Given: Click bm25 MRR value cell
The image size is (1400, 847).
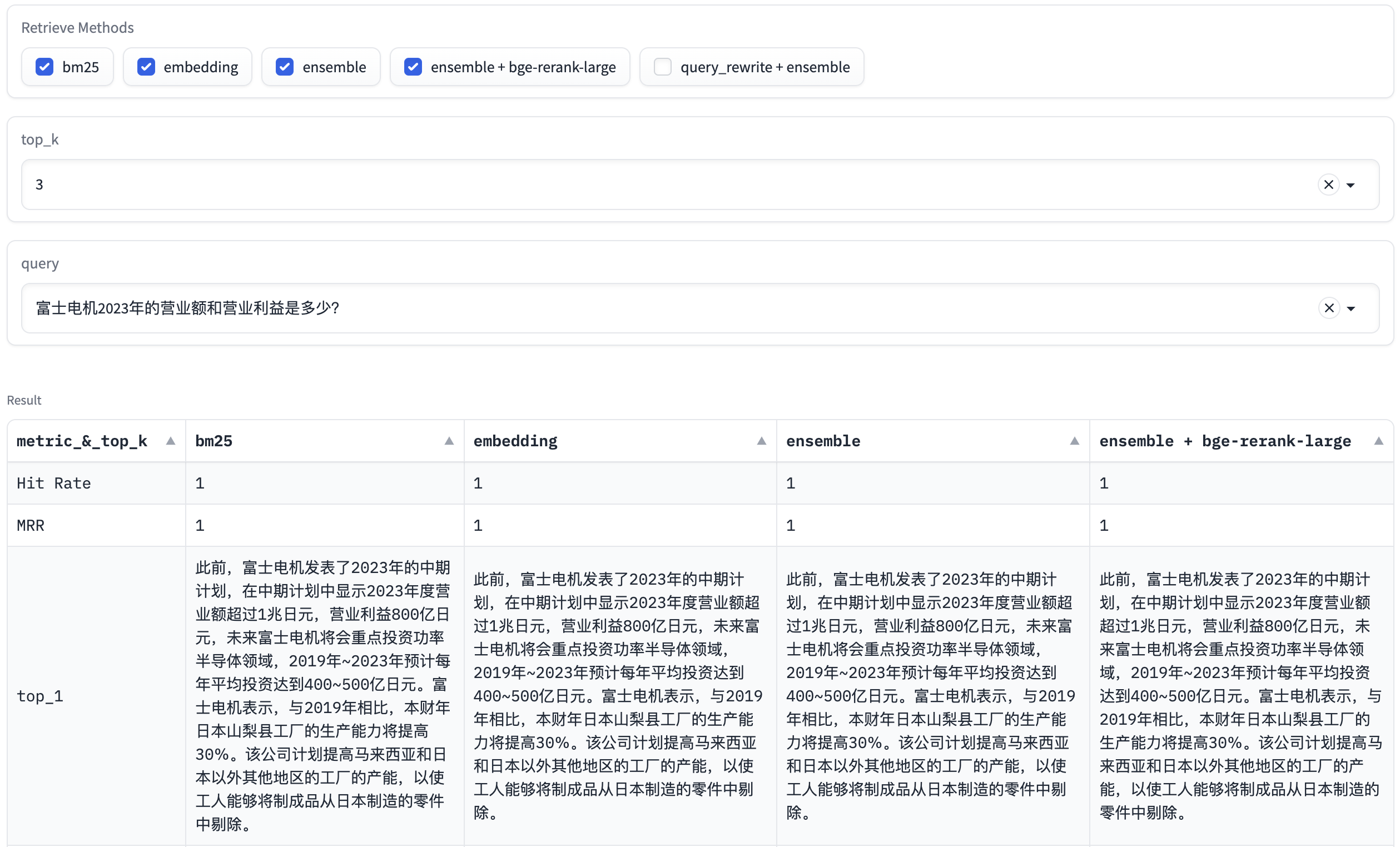Looking at the screenshot, I should [325, 525].
